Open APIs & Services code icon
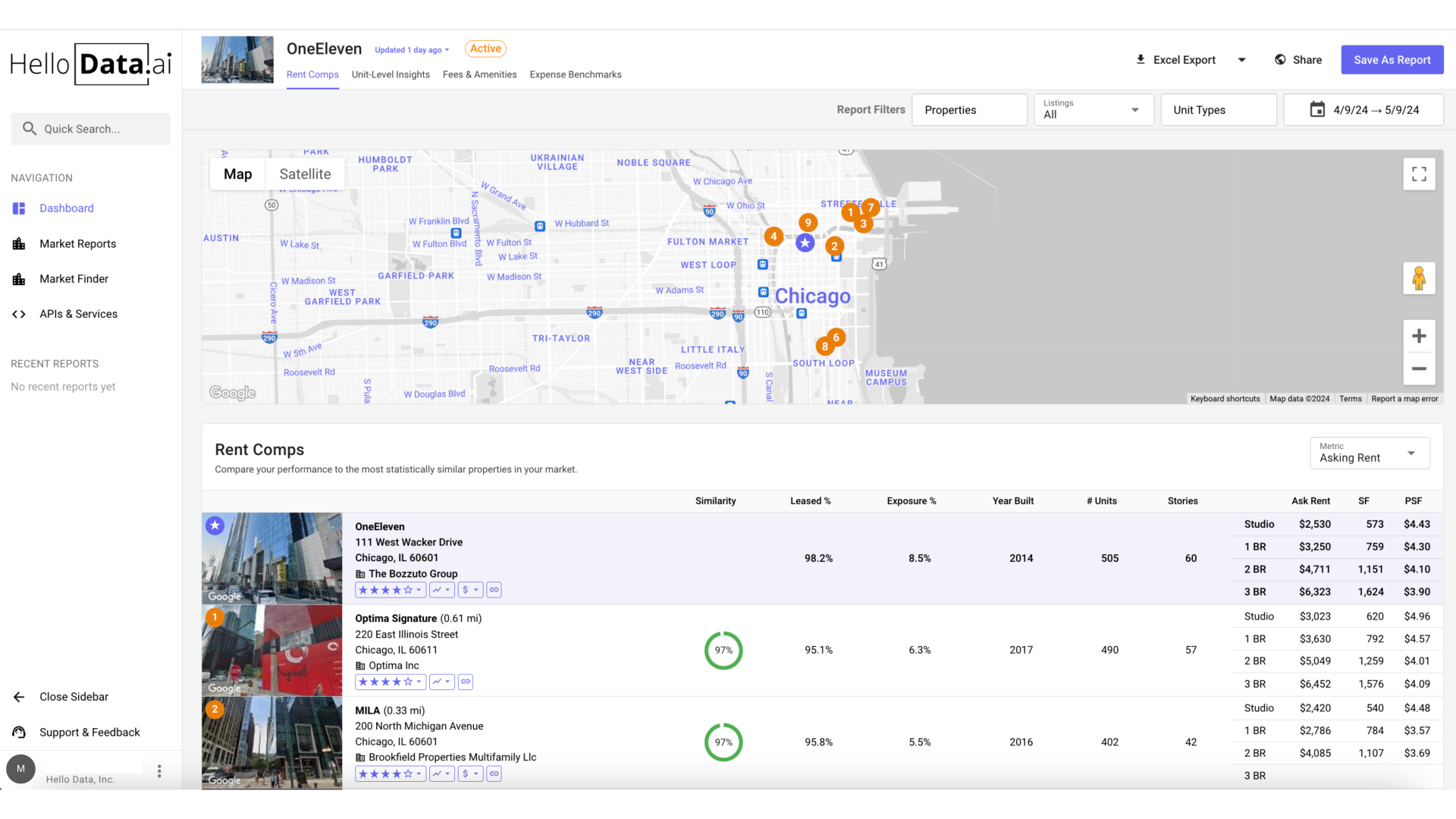Viewport: 1456px width, 819px height. coord(19,314)
